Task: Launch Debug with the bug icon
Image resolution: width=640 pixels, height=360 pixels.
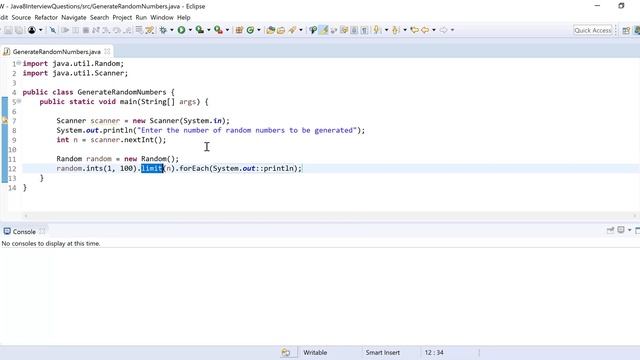Action: [163, 30]
